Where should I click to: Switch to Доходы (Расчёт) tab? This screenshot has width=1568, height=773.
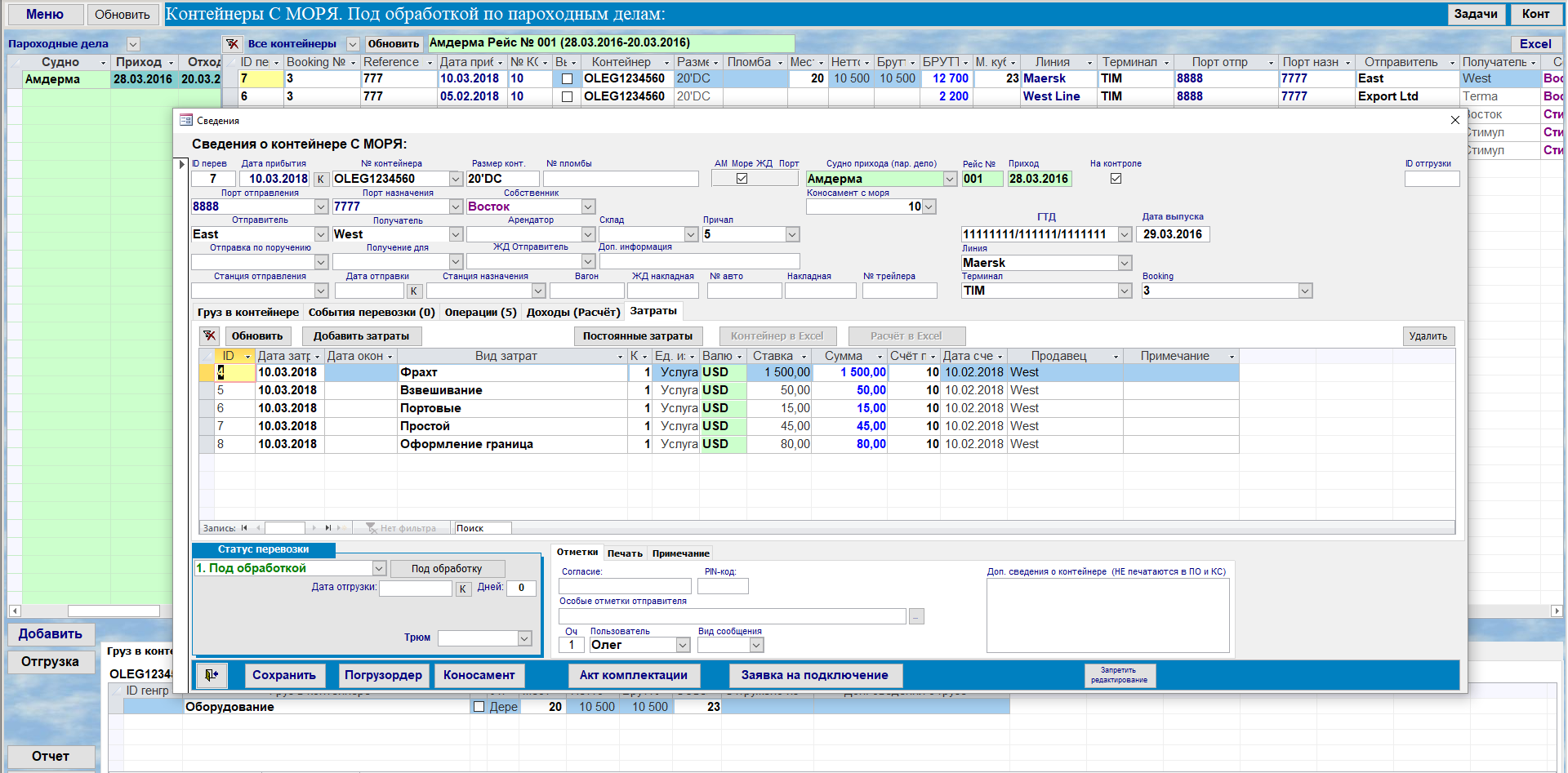click(573, 312)
